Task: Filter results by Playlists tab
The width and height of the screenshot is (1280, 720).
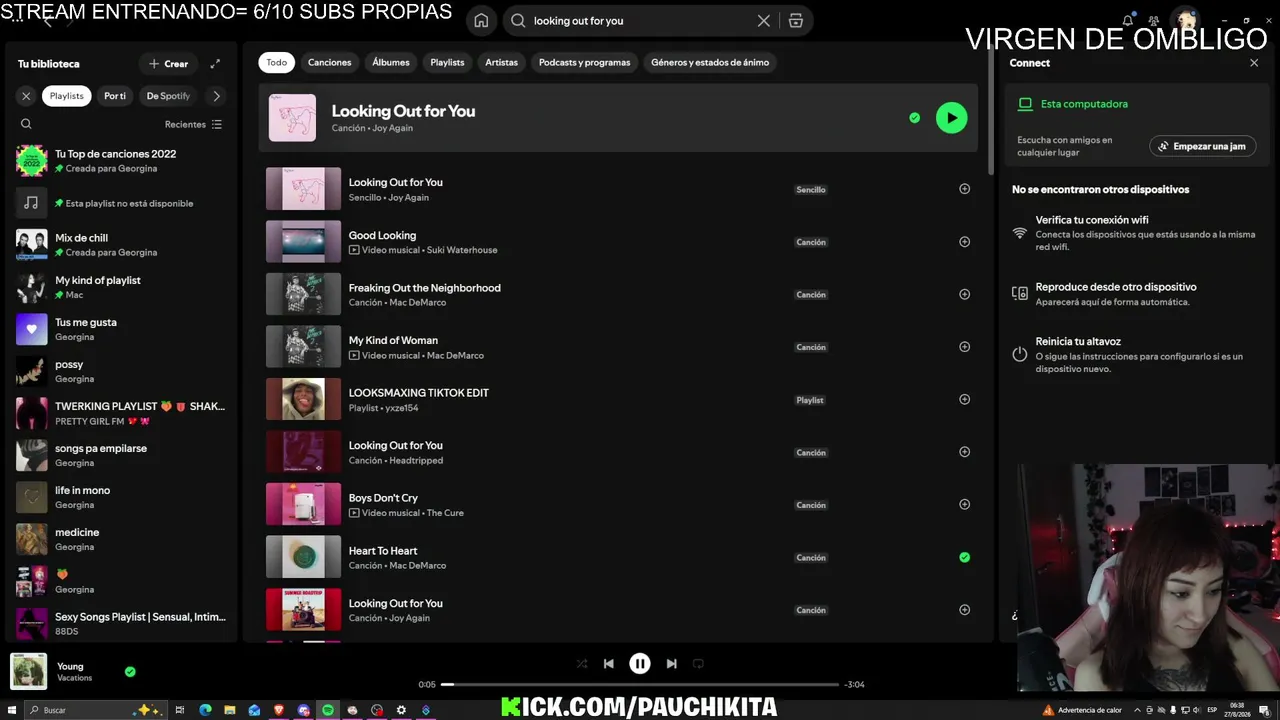Action: click(x=447, y=62)
